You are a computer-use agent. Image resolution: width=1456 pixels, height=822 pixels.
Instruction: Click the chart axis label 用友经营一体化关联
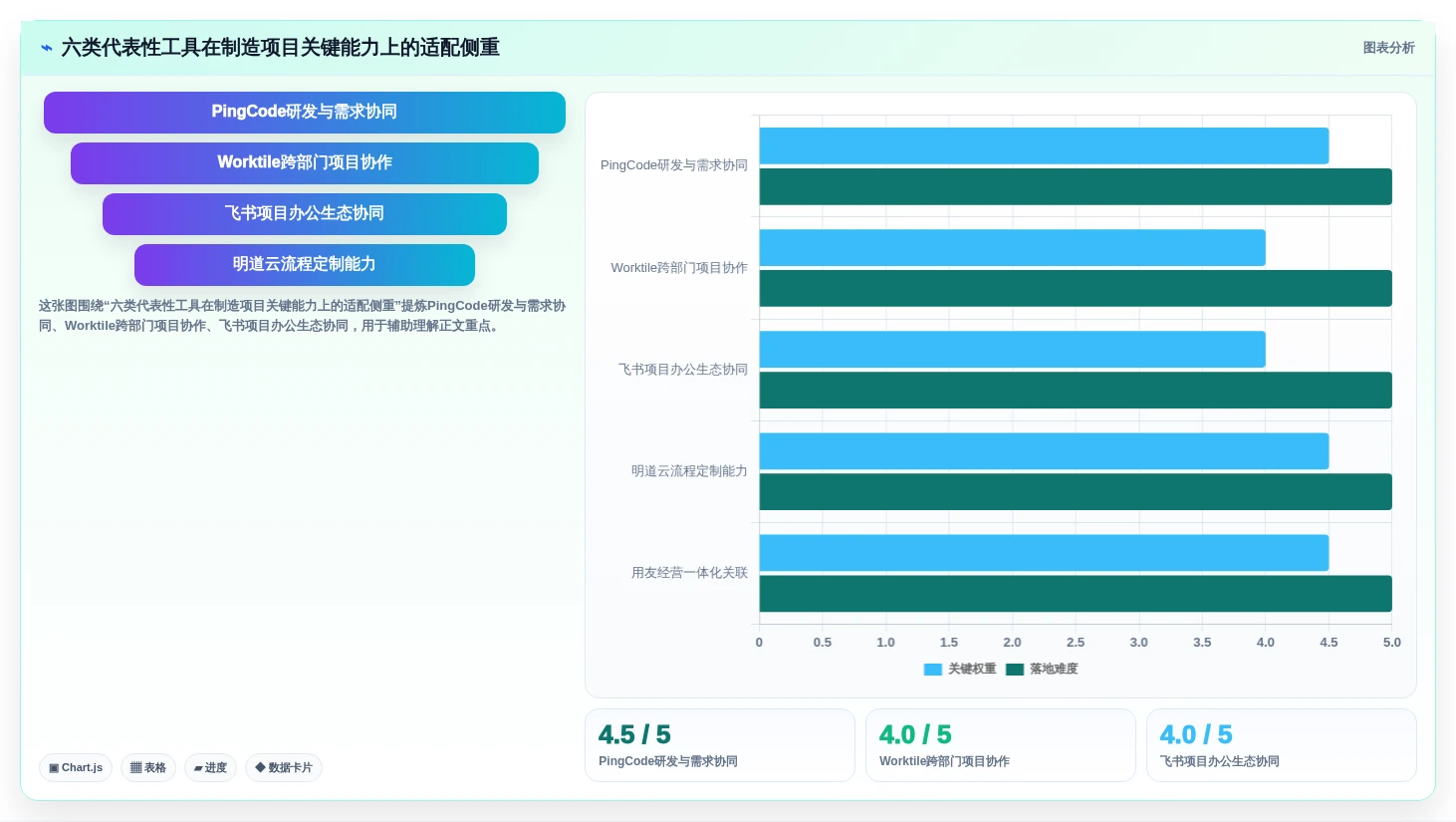click(689, 573)
